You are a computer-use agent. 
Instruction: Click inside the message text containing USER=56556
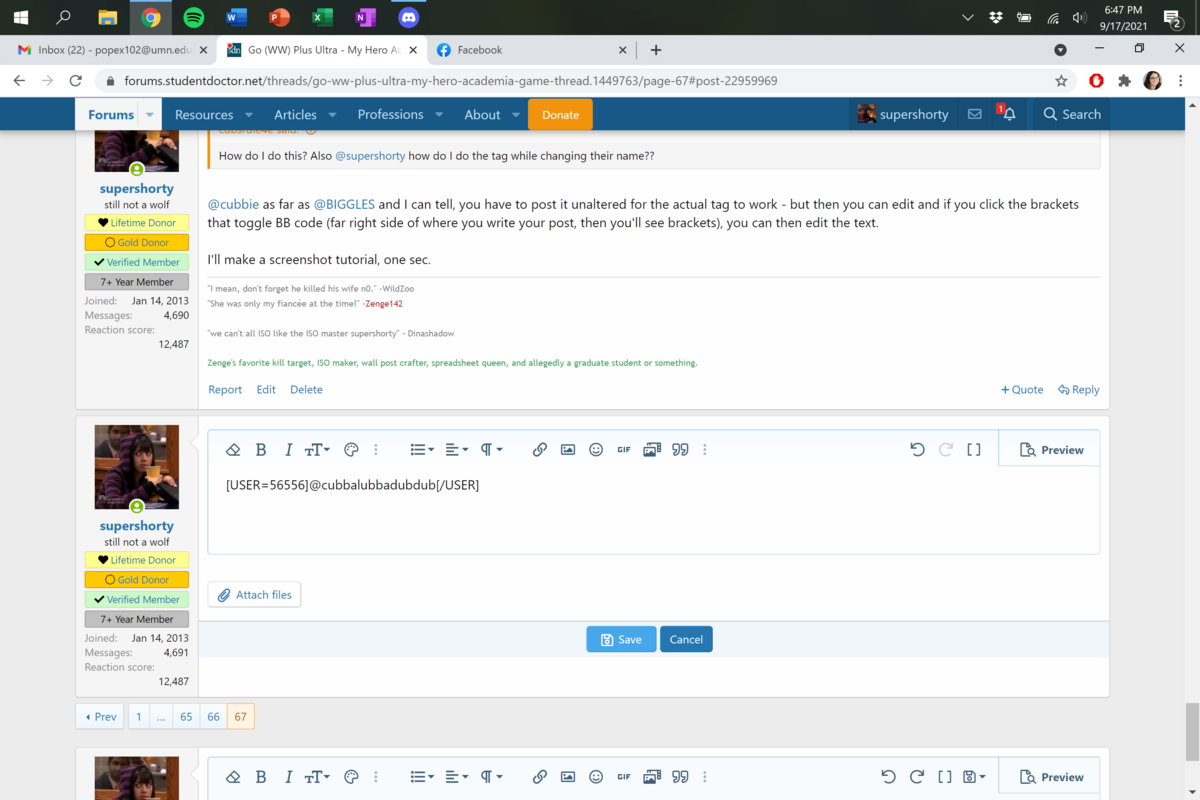pyautogui.click(x=353, y=486)
